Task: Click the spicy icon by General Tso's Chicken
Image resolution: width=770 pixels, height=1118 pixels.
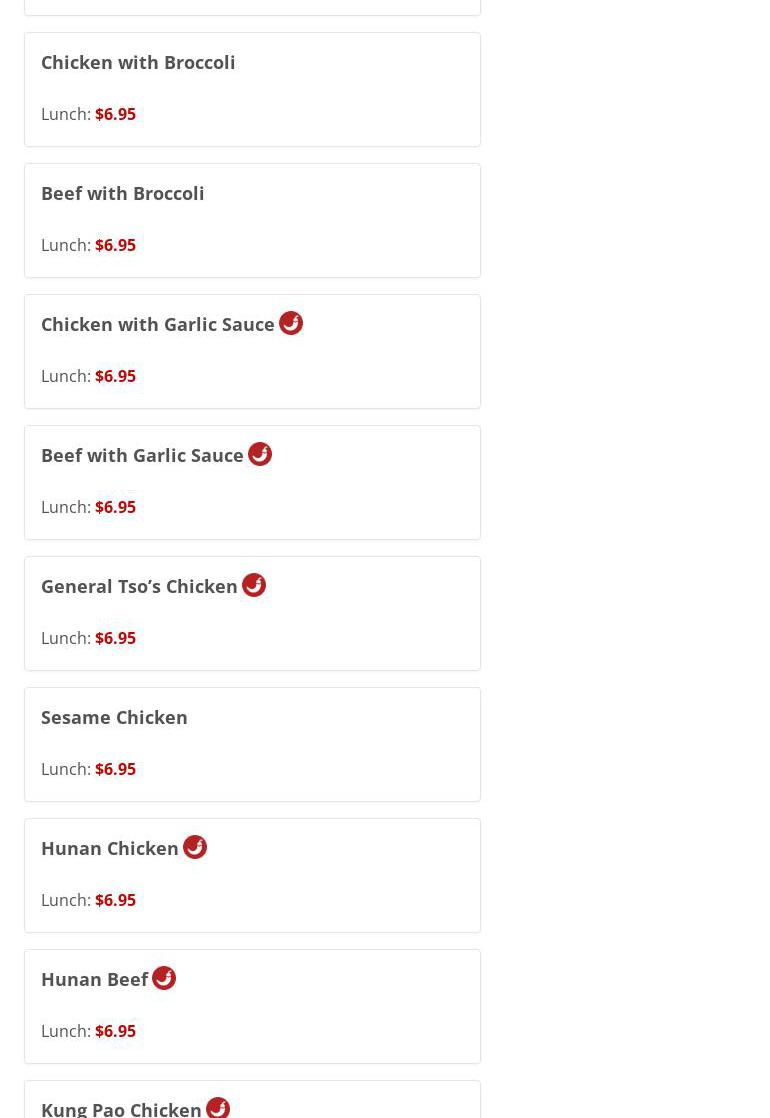Action: (254, 585)
